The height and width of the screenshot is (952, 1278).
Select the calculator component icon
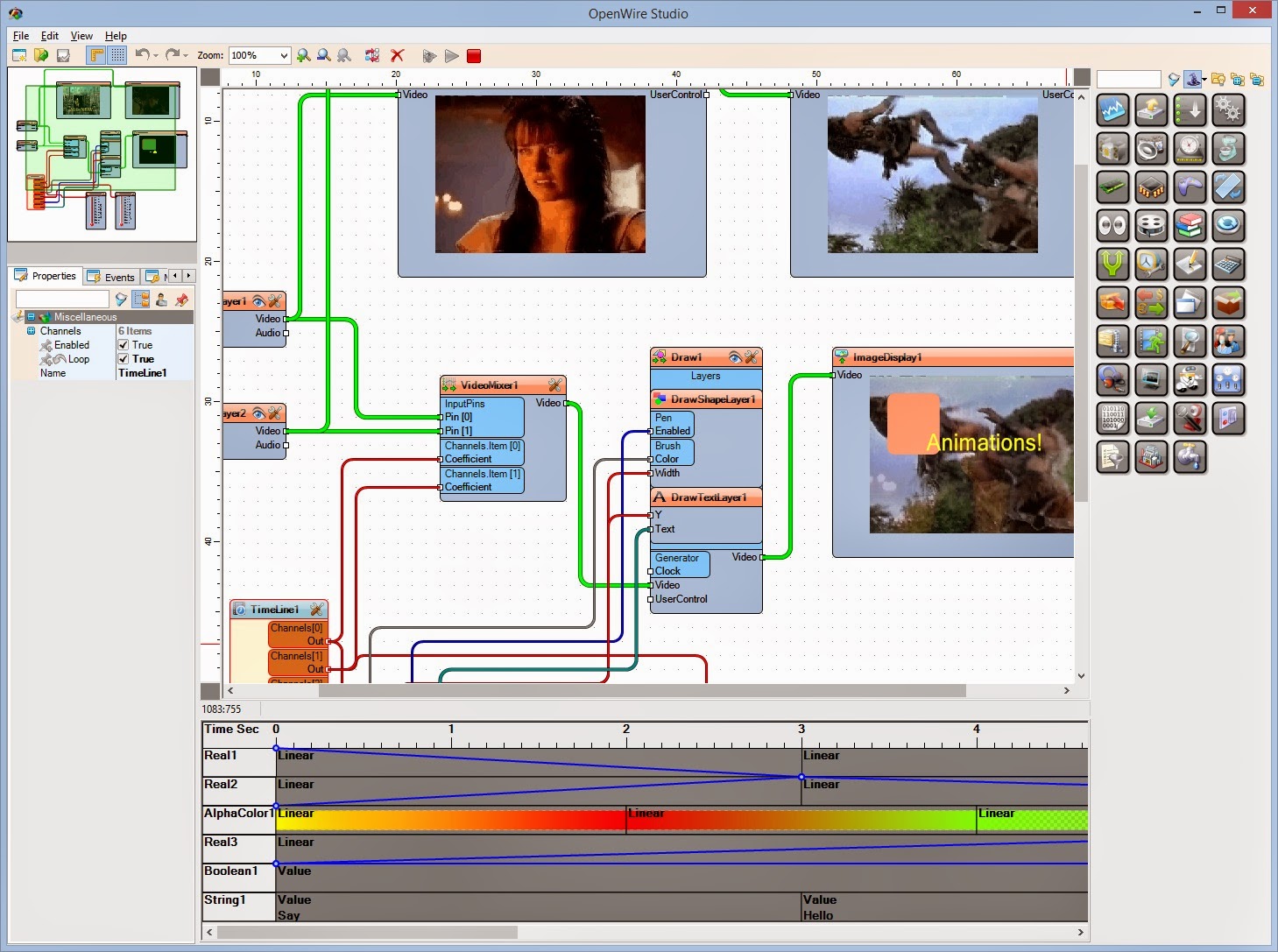click(1228, 264)
